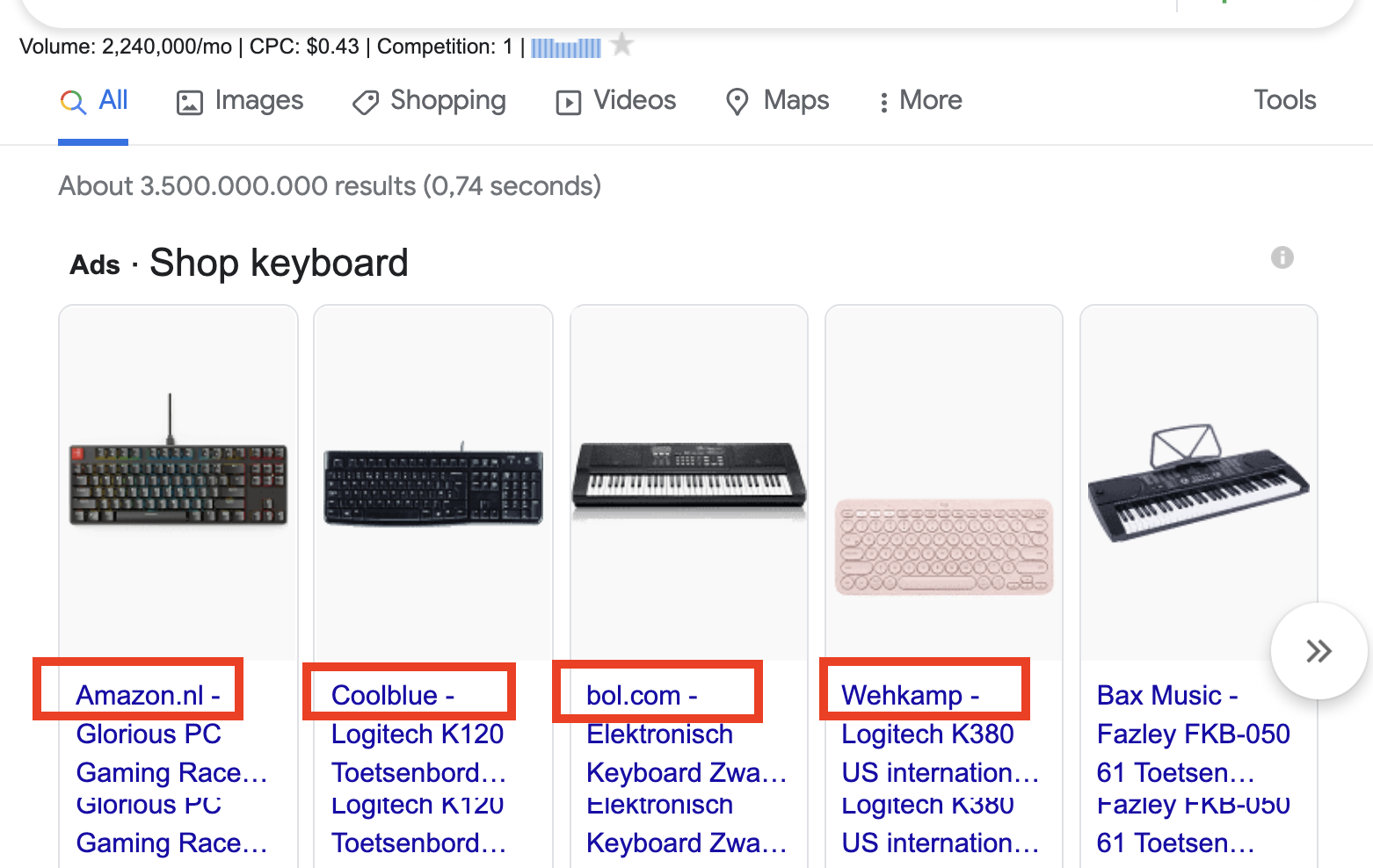Click the three-dot More icon
Screen dimensions: 1373x868
tap(883, 102)
